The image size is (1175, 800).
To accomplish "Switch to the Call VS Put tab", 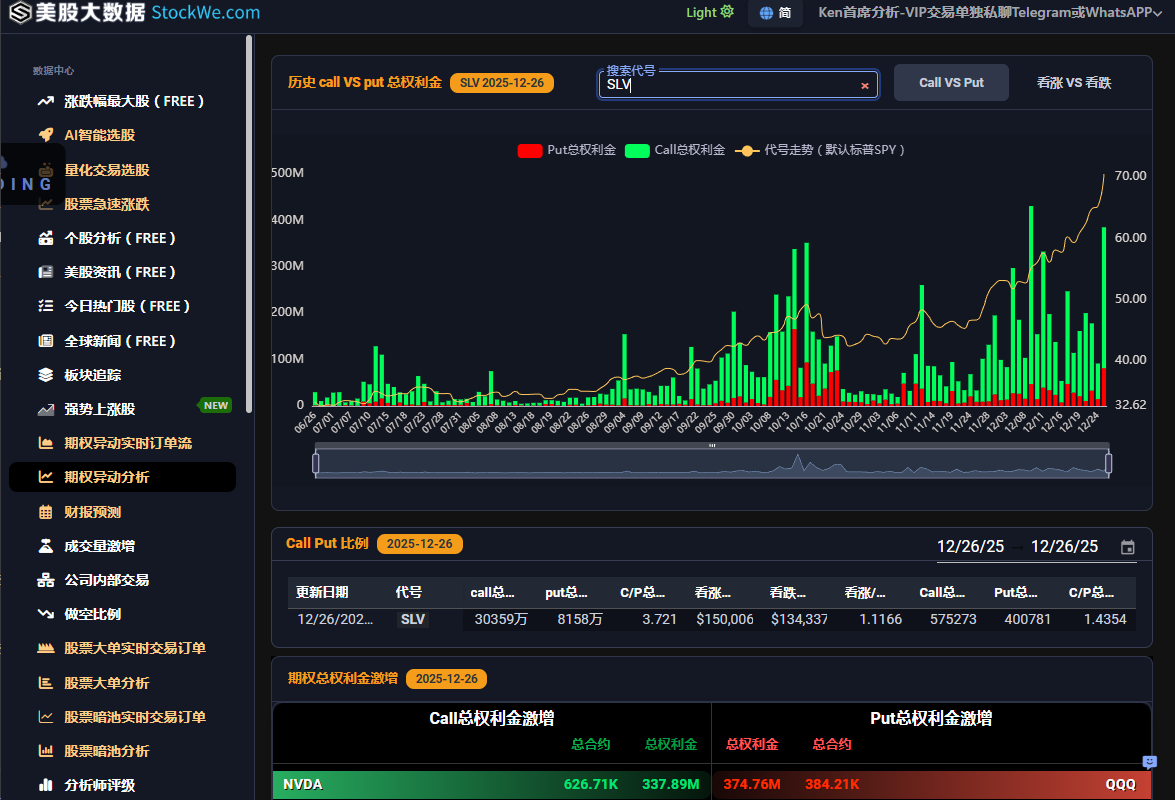I will click(x=951, y=82).
